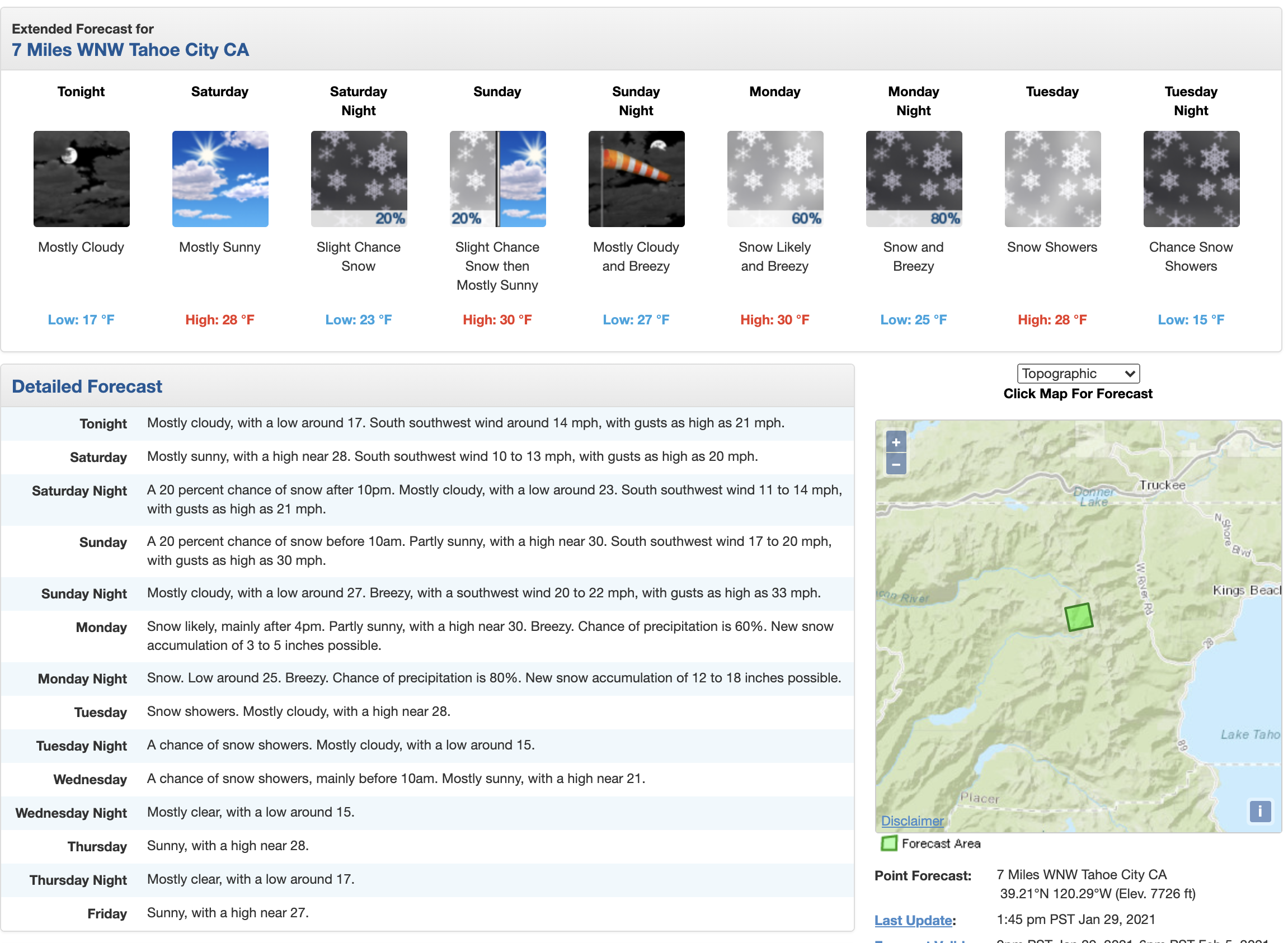Select the Sunday Night detailed row label

click(x=84, y=594)
